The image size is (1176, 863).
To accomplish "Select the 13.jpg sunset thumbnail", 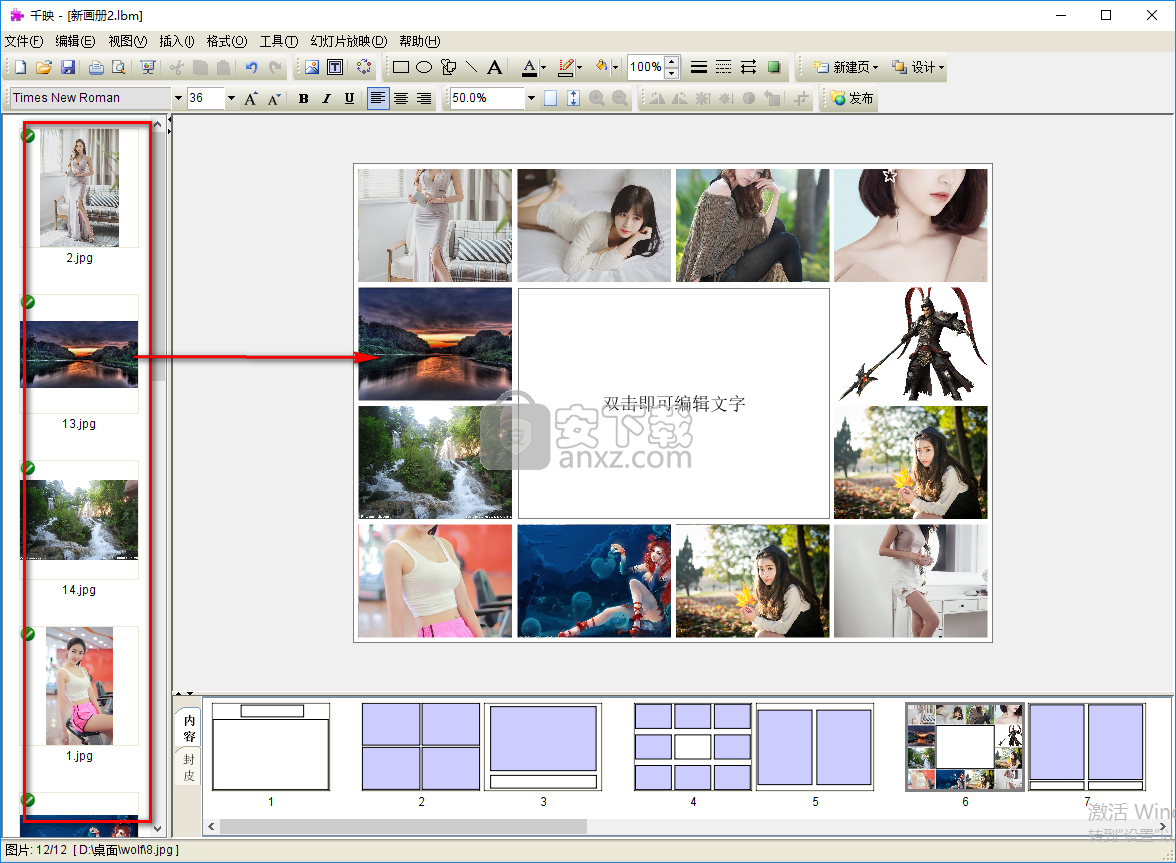I will tap(79, 354).
